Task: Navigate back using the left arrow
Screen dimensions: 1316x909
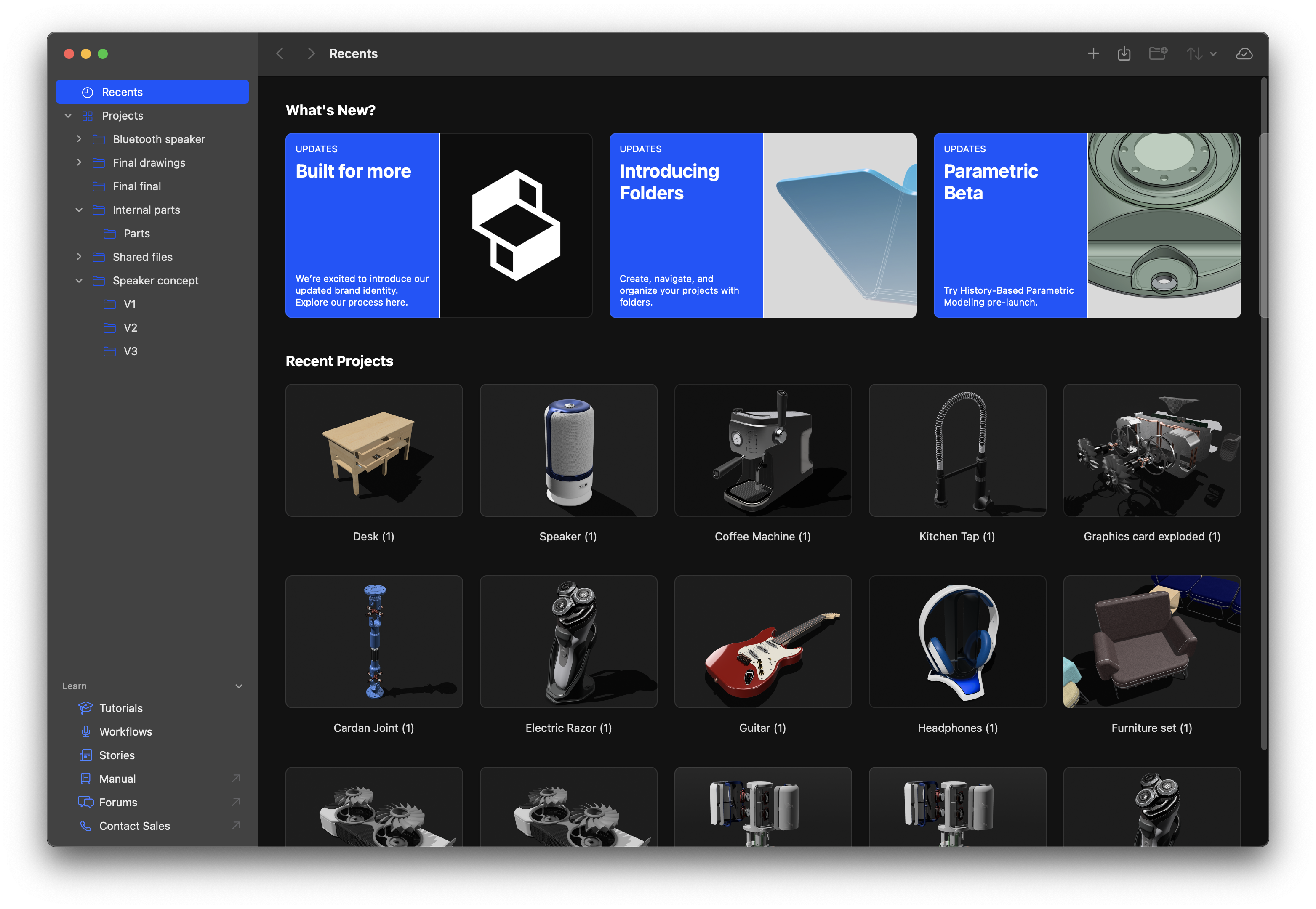Action: tap(280, 53)
